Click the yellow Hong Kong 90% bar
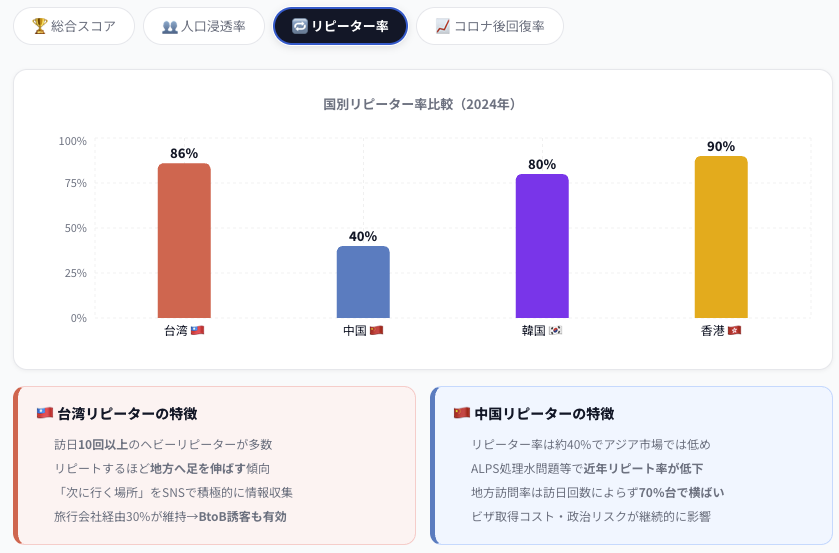839x553 pixels. click(x=721, y=237)
